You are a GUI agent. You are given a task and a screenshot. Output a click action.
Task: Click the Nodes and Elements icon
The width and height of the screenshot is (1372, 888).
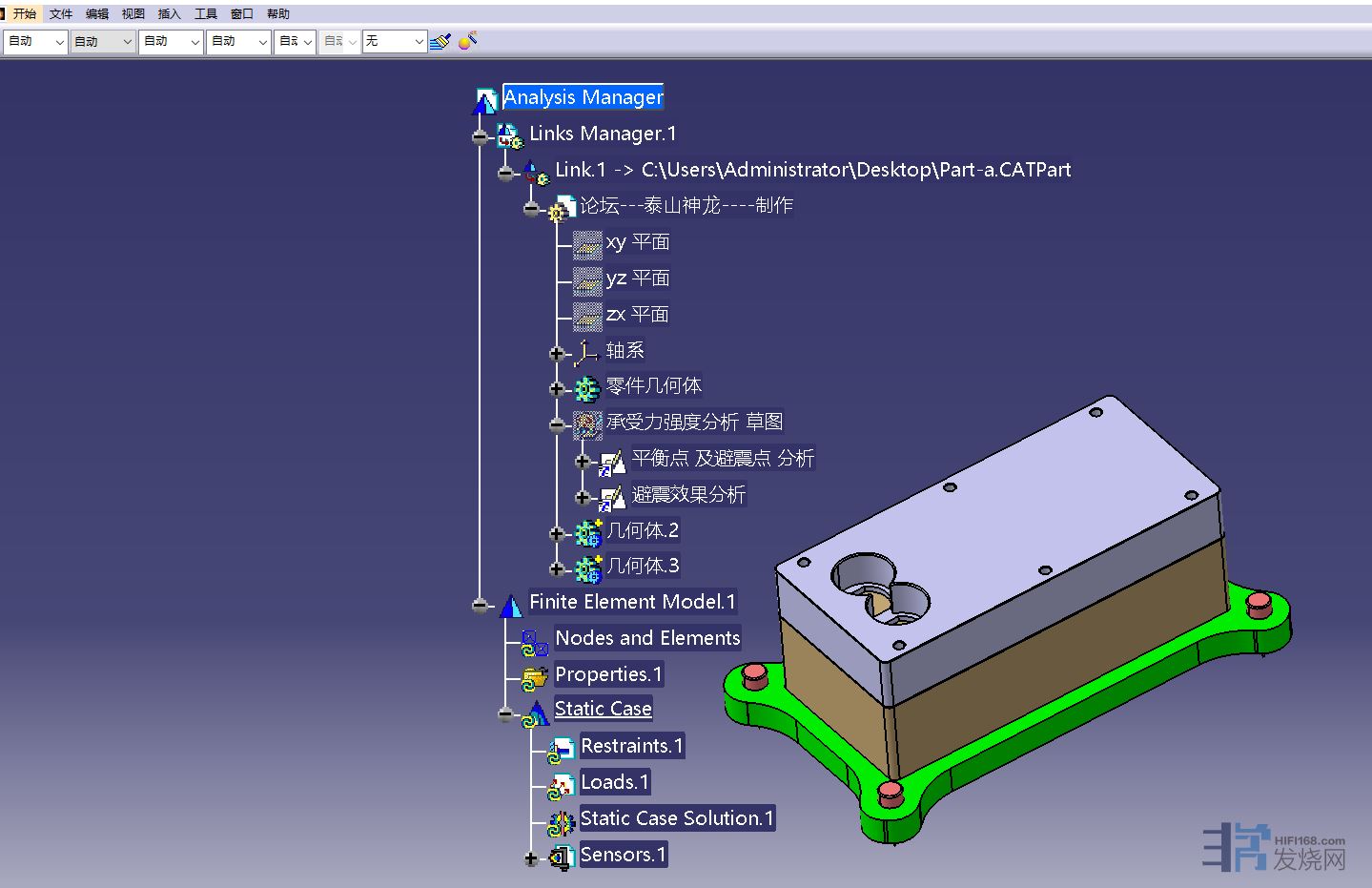tap(534, 641)
